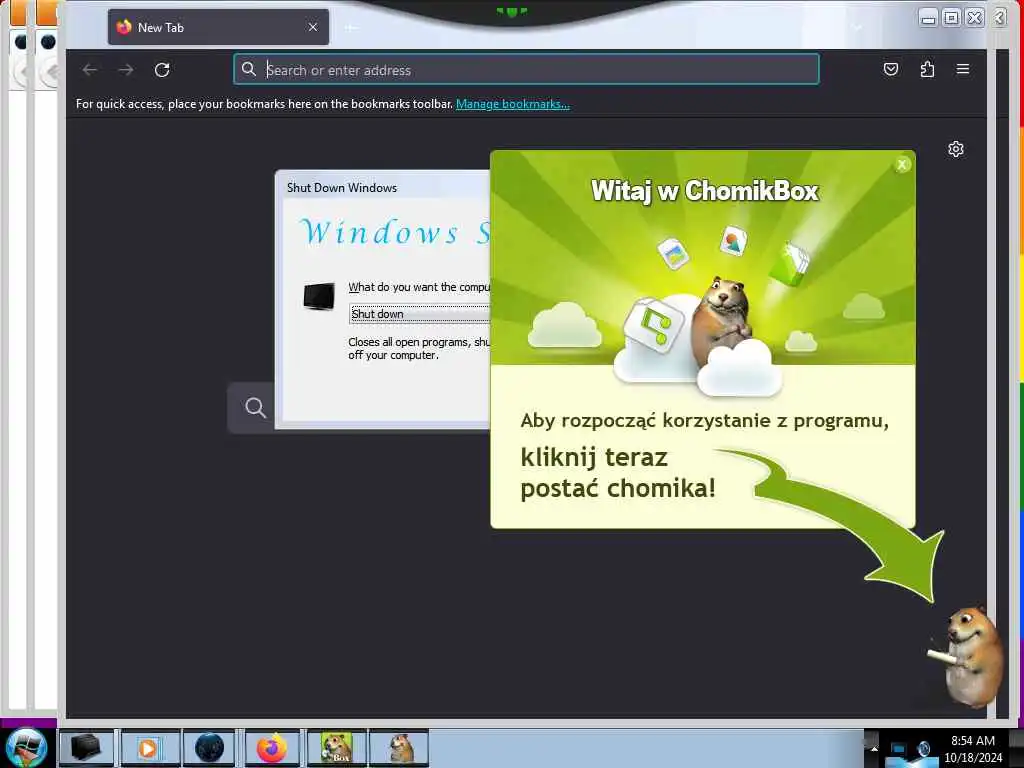Click the magnifier in the new tab search box

[x=255, y=408]
